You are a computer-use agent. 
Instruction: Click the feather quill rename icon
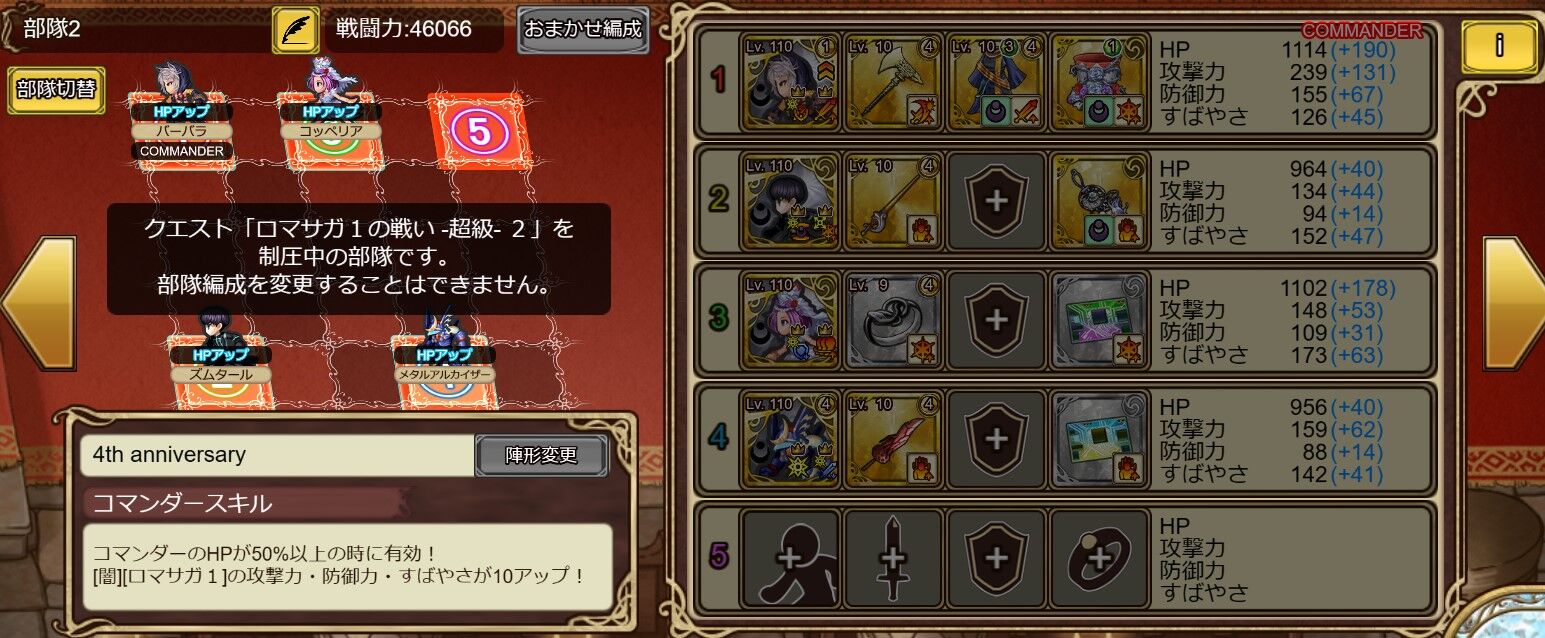(x=295, y=30)
